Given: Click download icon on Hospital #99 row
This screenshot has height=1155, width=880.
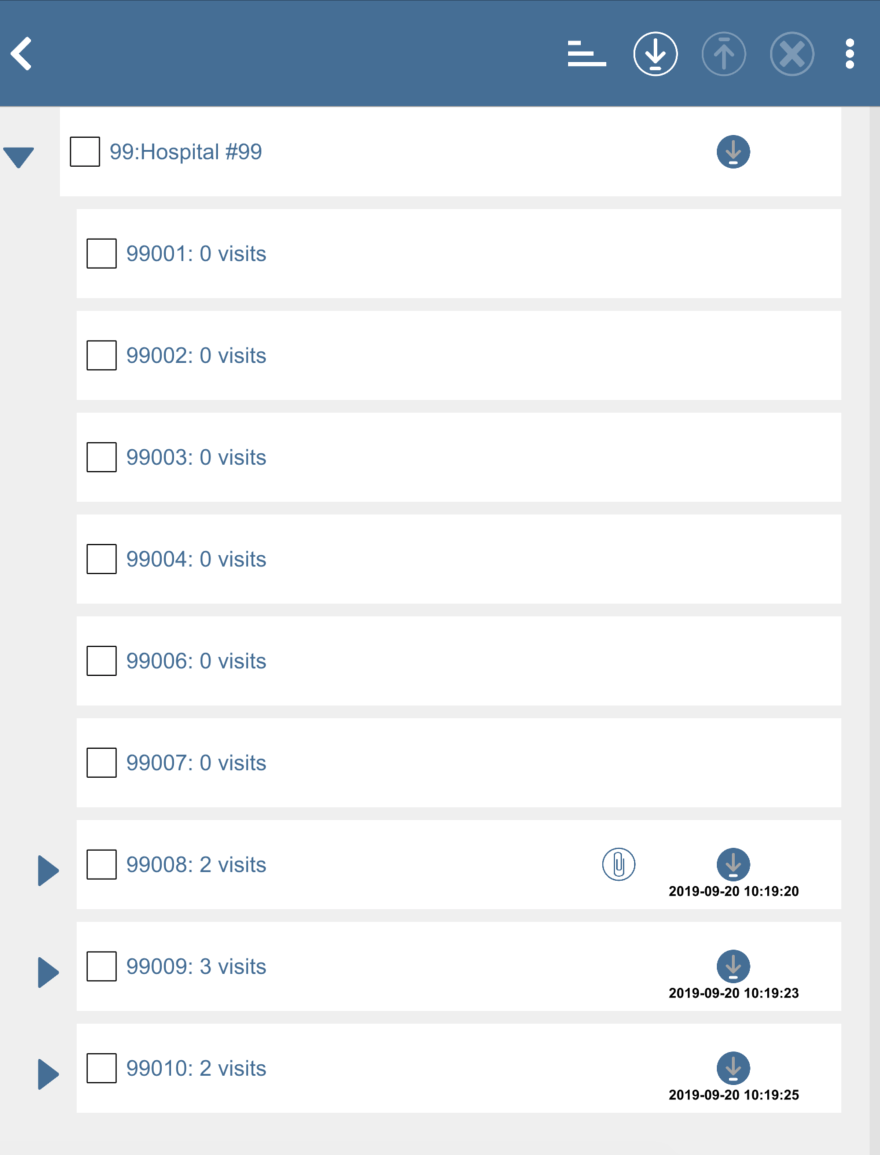Looking at the screenshot, I should coord(733,152).
